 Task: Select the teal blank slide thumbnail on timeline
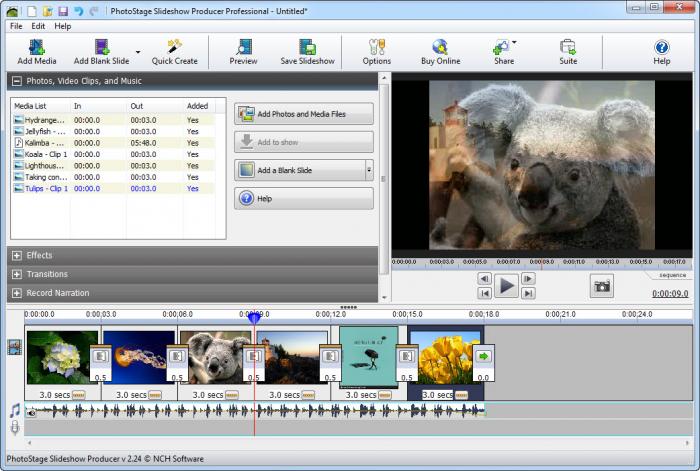368,357
